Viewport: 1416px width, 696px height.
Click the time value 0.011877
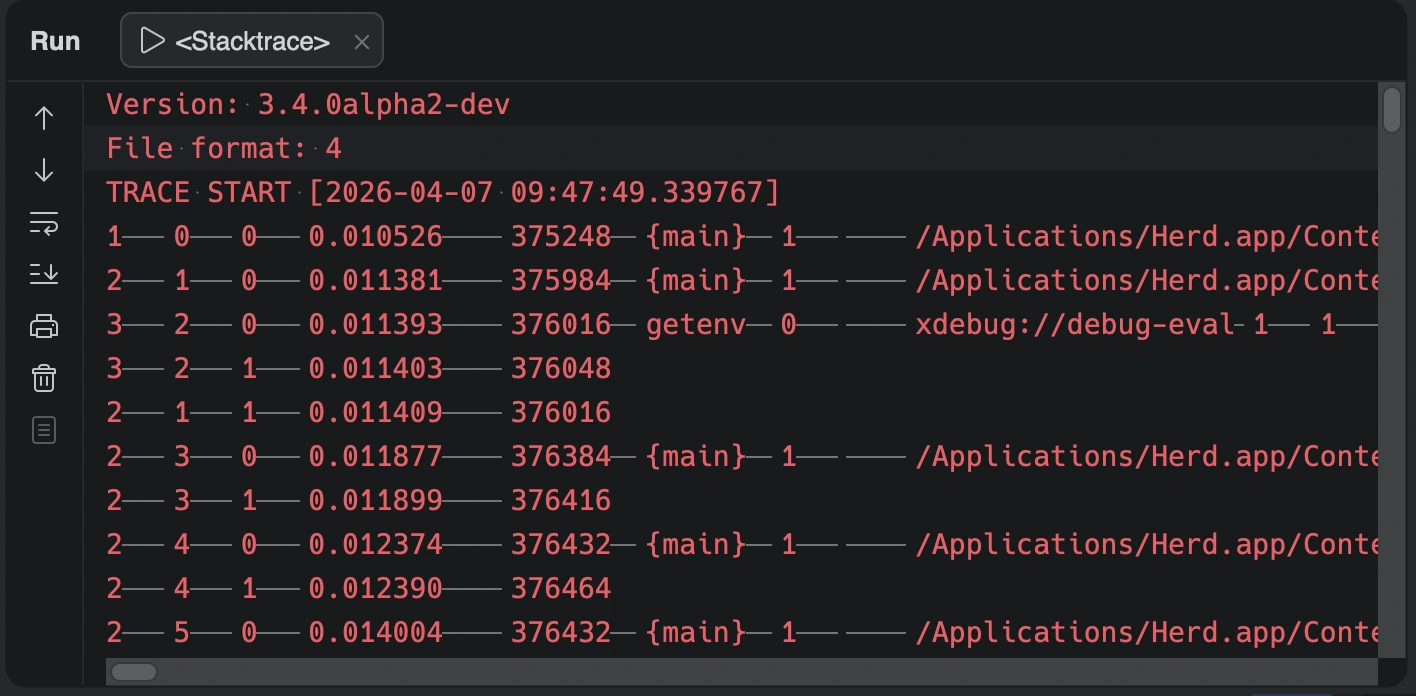coord(376,457)
